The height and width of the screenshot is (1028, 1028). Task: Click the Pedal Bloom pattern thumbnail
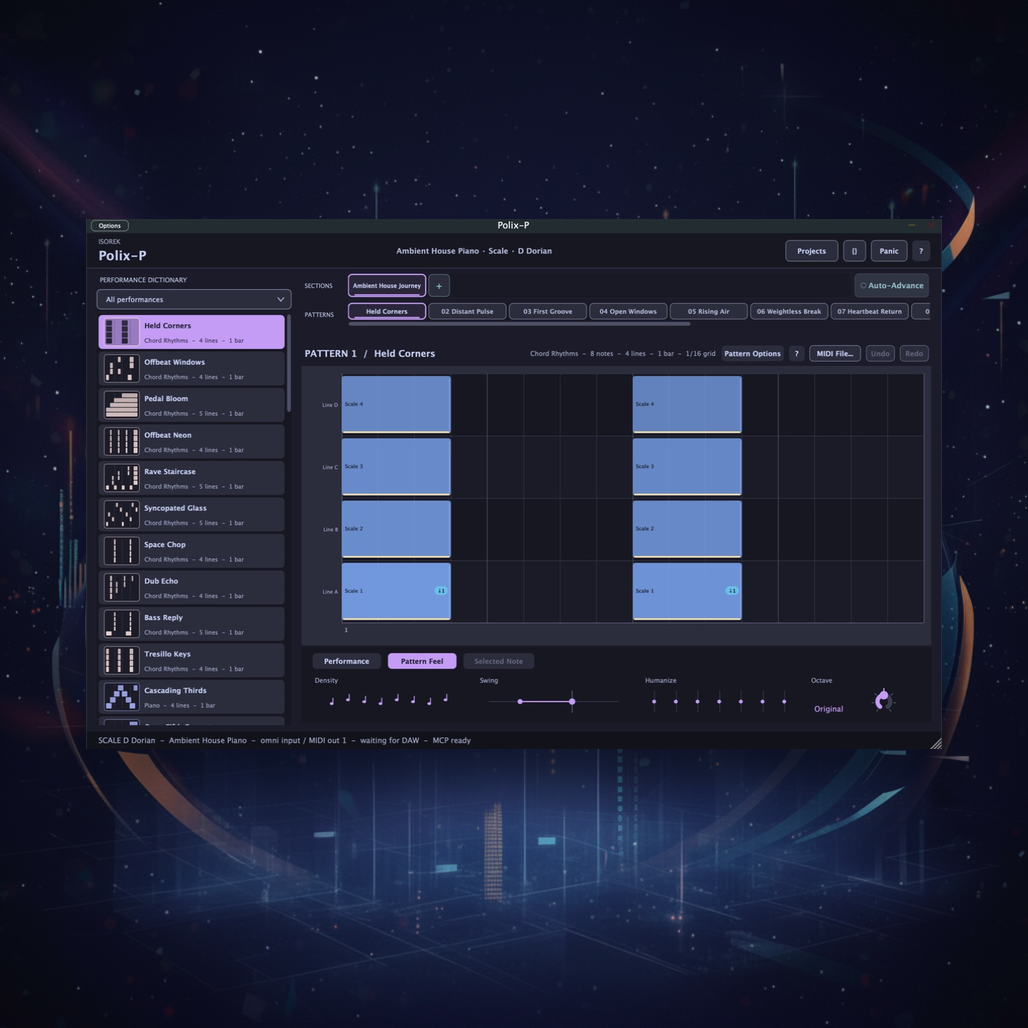[x=122, y=405]
